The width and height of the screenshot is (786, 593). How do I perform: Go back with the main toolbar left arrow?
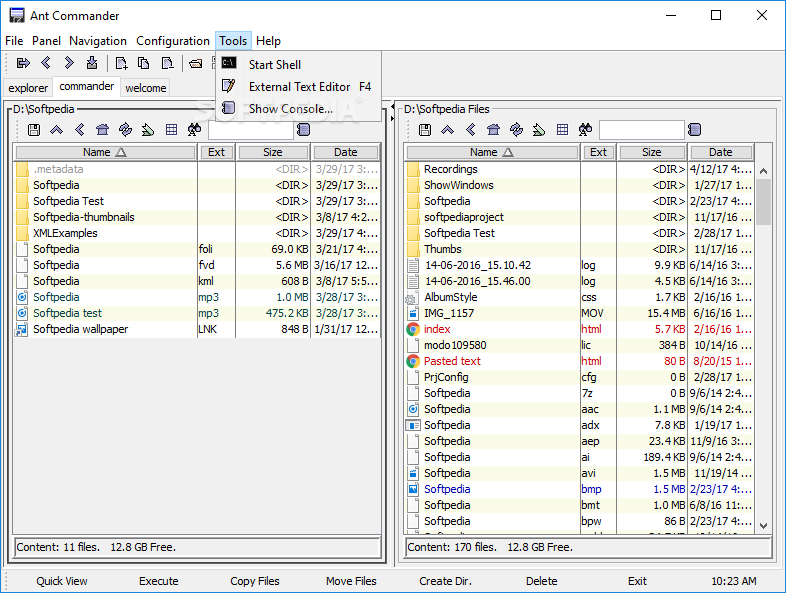[46, 63]
